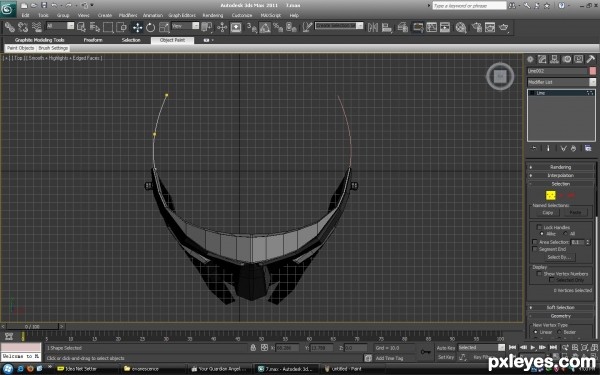Screen dimensions: 600x375
Task: Toggle the 3D Snaps icon
Action: (x=251, y=27)
